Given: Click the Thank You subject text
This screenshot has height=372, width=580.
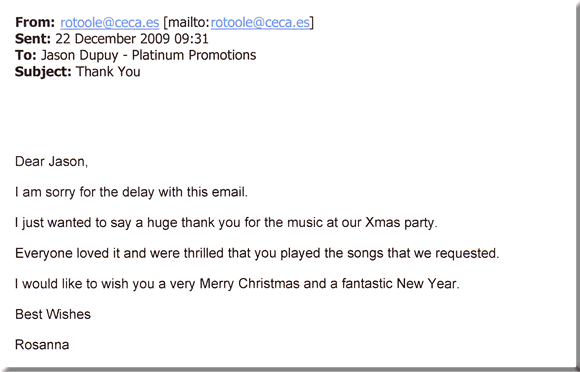Looking at the screenshot, I should tap(108, 71).
